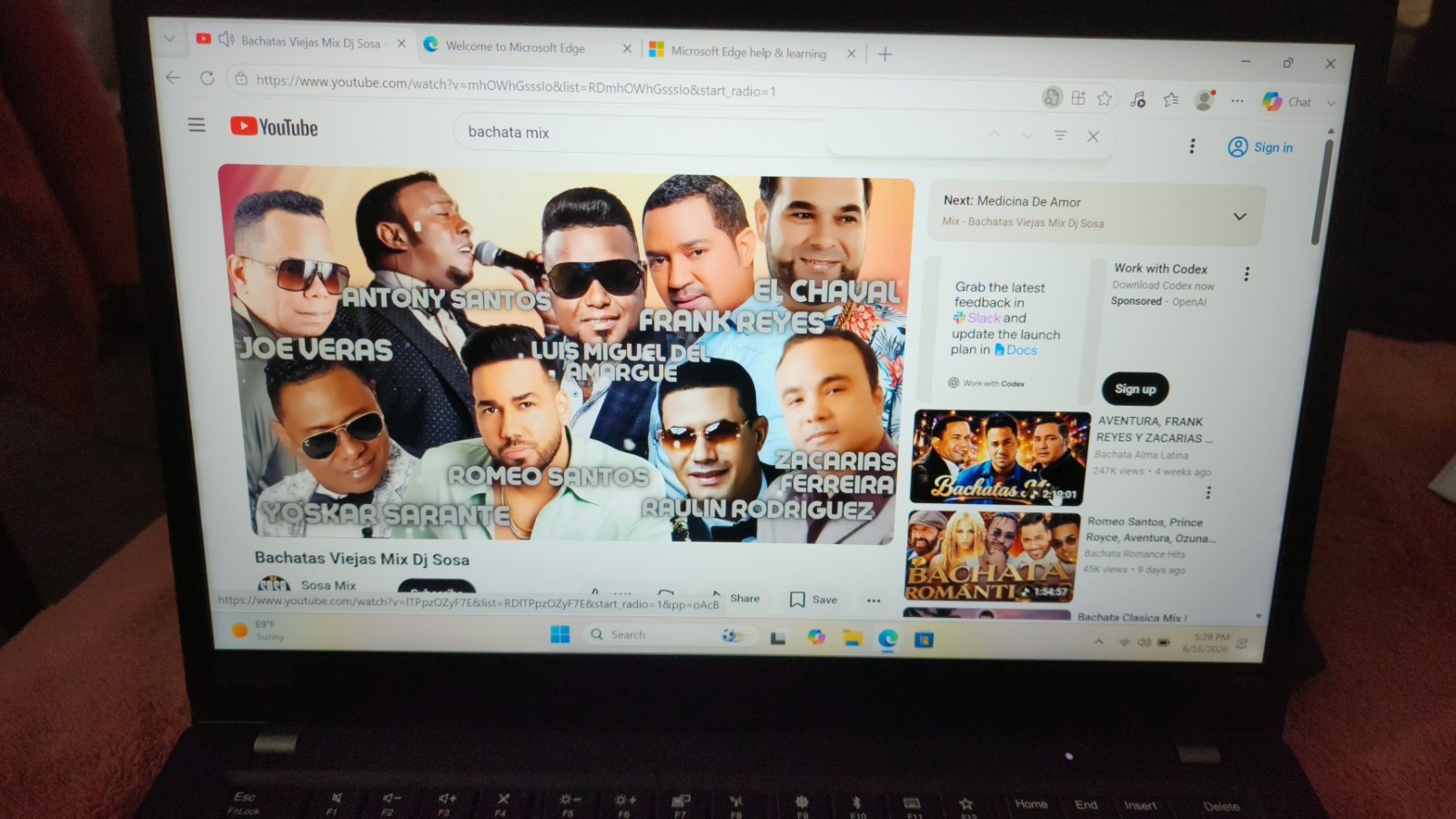The height and width of the screenshot is (819, 1456).
Task: Open the taskbar clock and date
Action: (1206, 642)
